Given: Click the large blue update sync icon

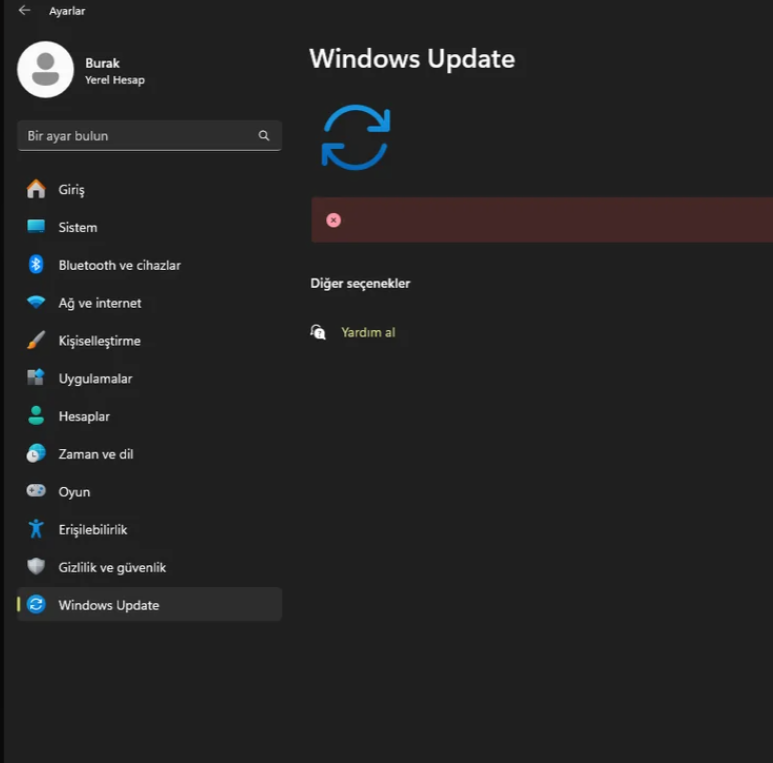Looking at the screenshot, I should click(x=356, y=137).
